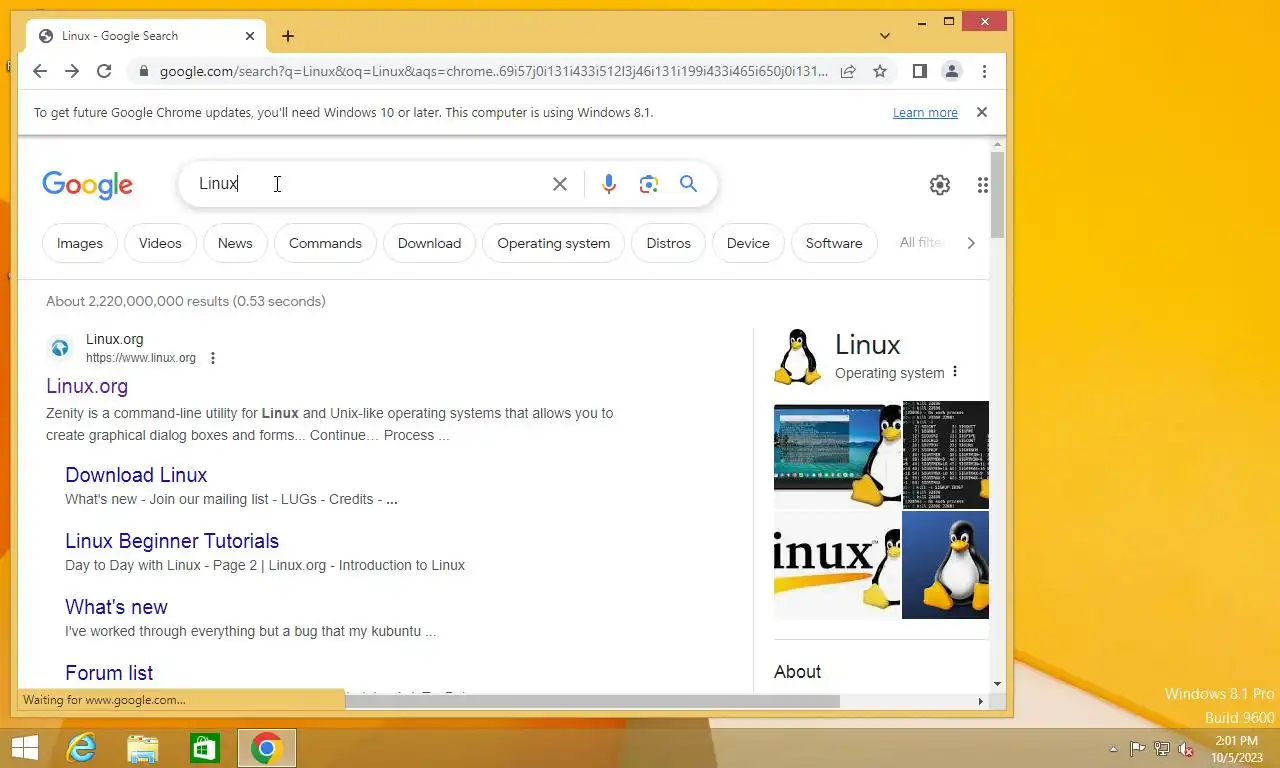Open the Linux.org result title
Image resolution: width=1280 pixels, height=768 pixels.
[x=87, y=386]
